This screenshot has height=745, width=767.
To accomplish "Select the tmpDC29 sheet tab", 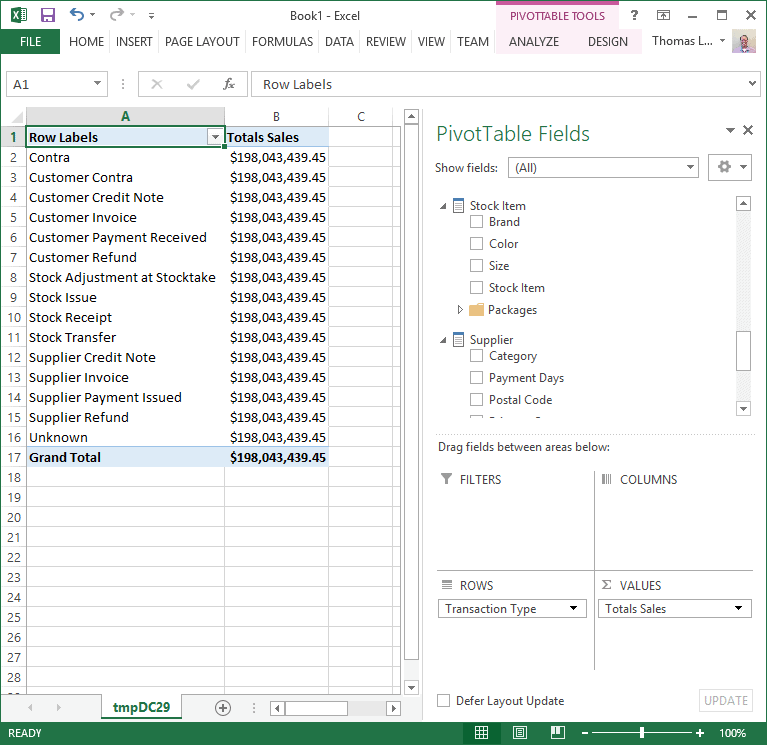I will (141, 707).
